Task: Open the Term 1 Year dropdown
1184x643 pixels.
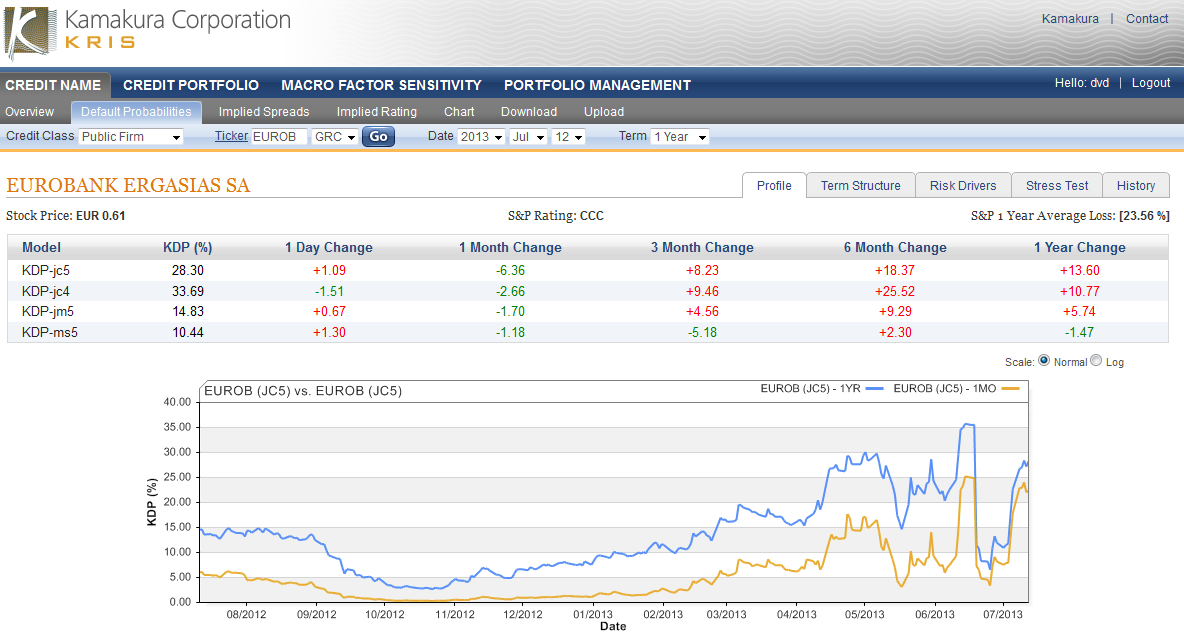Action: [680, 137]
